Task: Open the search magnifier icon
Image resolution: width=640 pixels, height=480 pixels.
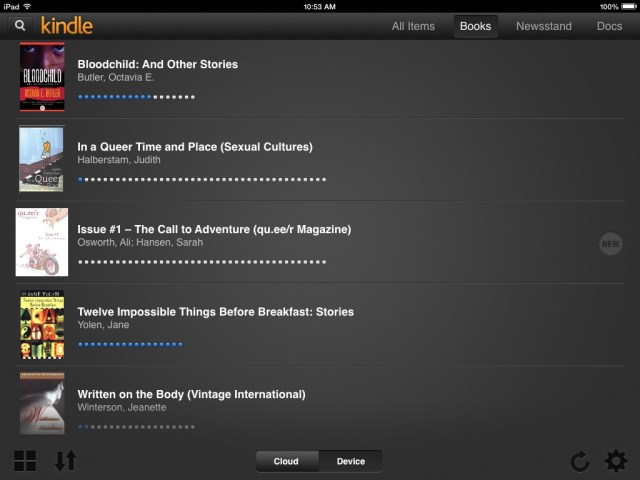Action: pyautogui.click(x=20, y=26)
